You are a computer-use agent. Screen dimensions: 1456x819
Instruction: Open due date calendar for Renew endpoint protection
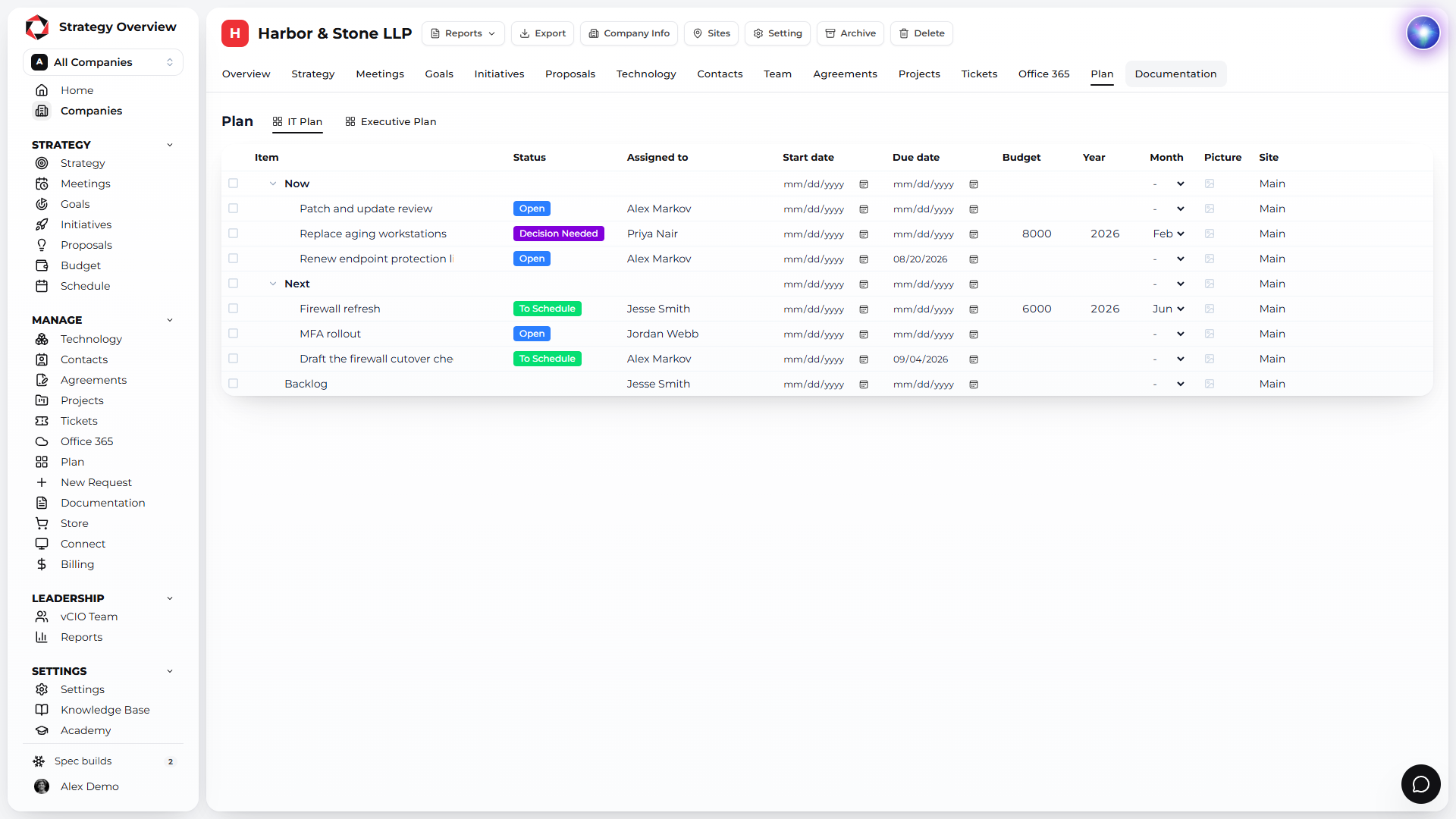[x=974, y=259]
